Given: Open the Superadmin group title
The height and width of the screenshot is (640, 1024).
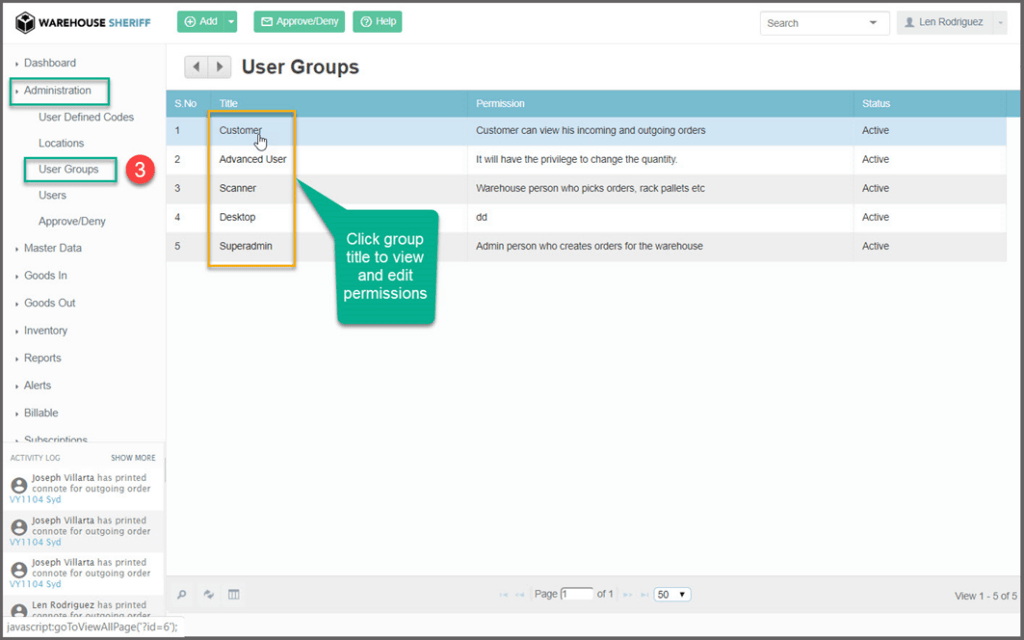Looking at the screenshot, I should [245, 246].
